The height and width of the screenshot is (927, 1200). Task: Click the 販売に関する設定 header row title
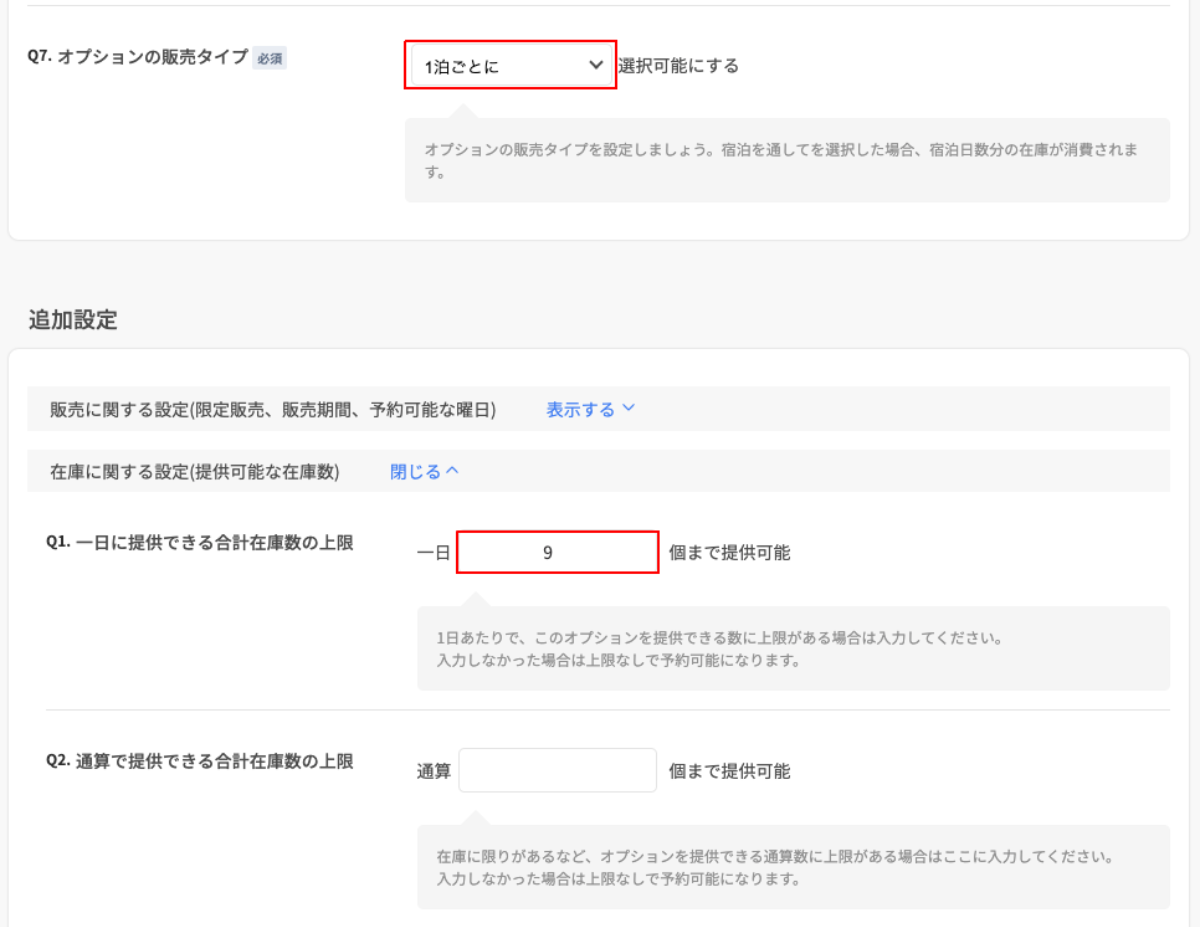point(272,410)
